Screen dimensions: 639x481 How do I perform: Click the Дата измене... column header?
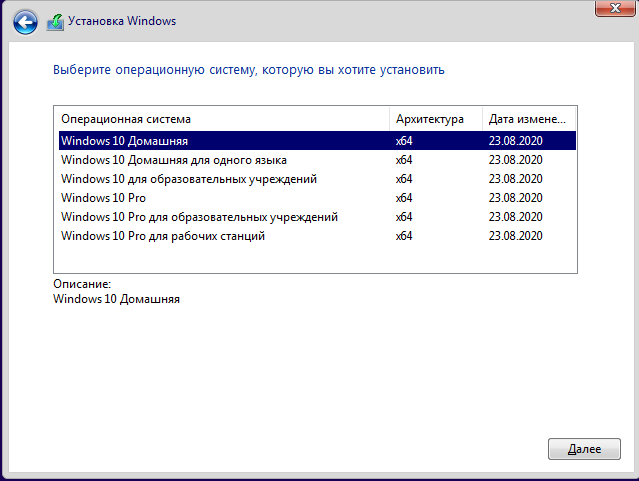(529, 119)
